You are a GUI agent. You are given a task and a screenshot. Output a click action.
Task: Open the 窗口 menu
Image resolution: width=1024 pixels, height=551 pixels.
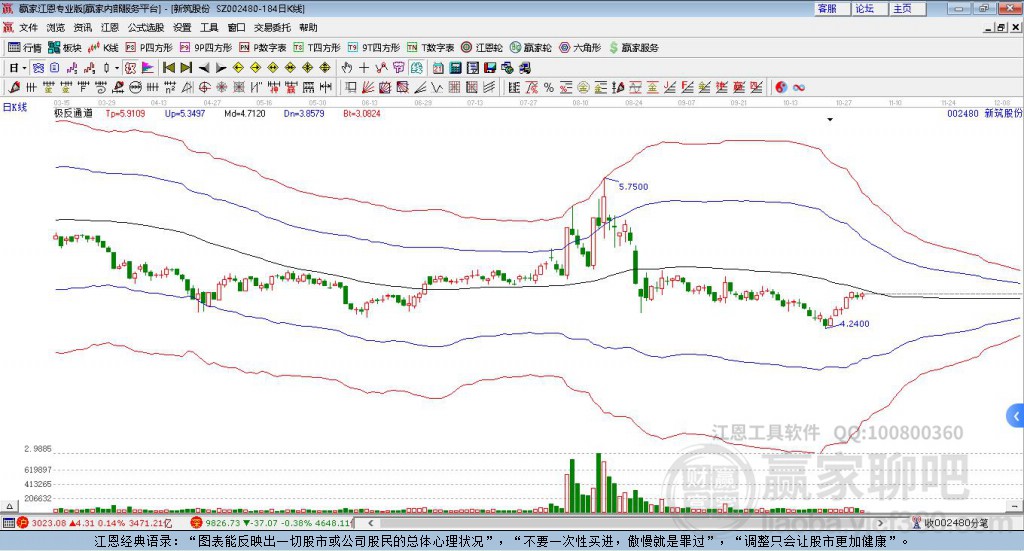[236, 27]
